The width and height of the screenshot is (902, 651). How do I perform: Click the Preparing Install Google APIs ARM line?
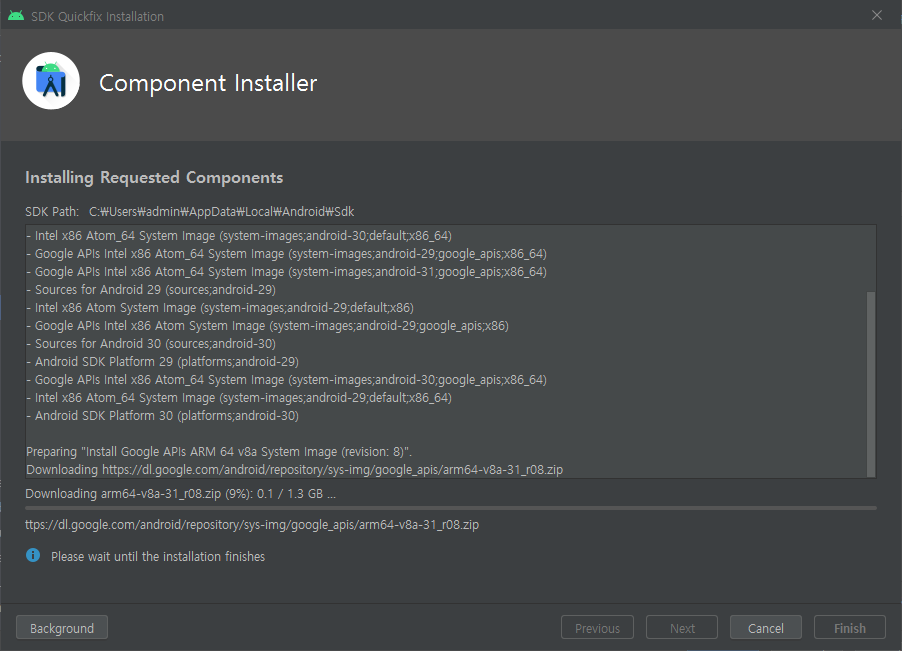tap(219, 451)
